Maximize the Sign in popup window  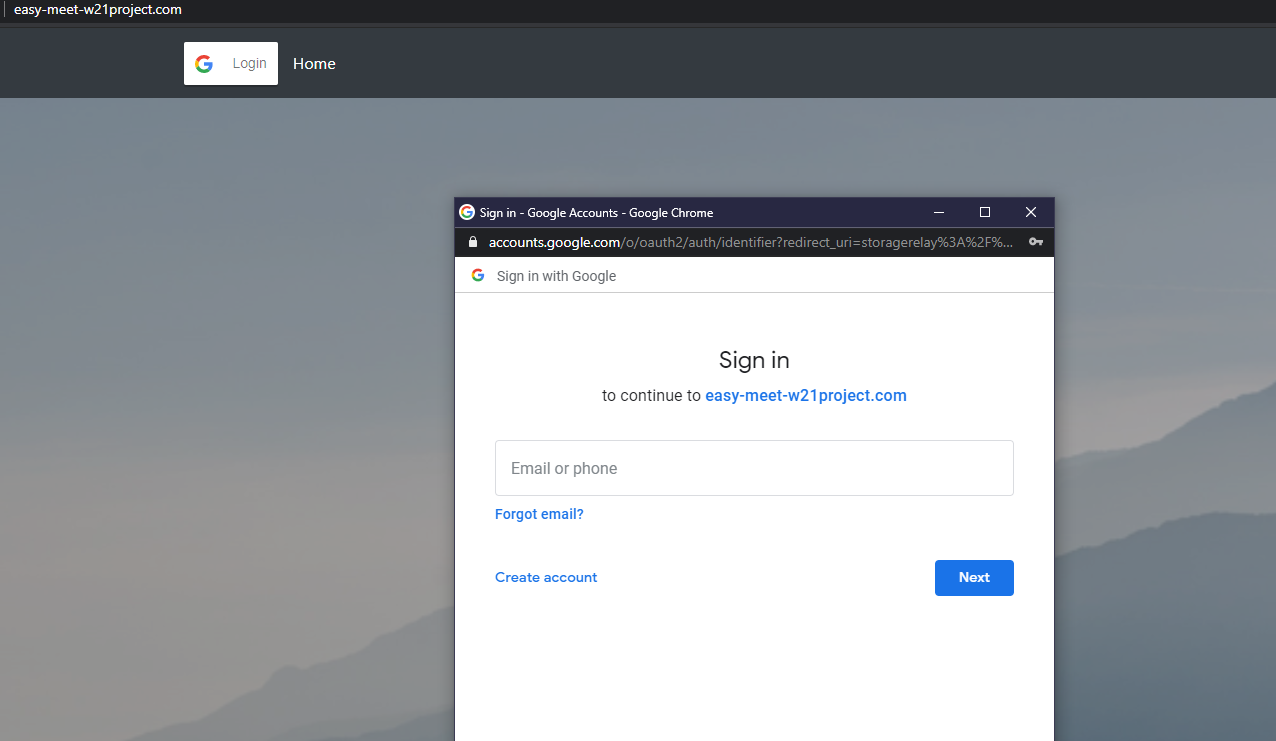point(984,212)
